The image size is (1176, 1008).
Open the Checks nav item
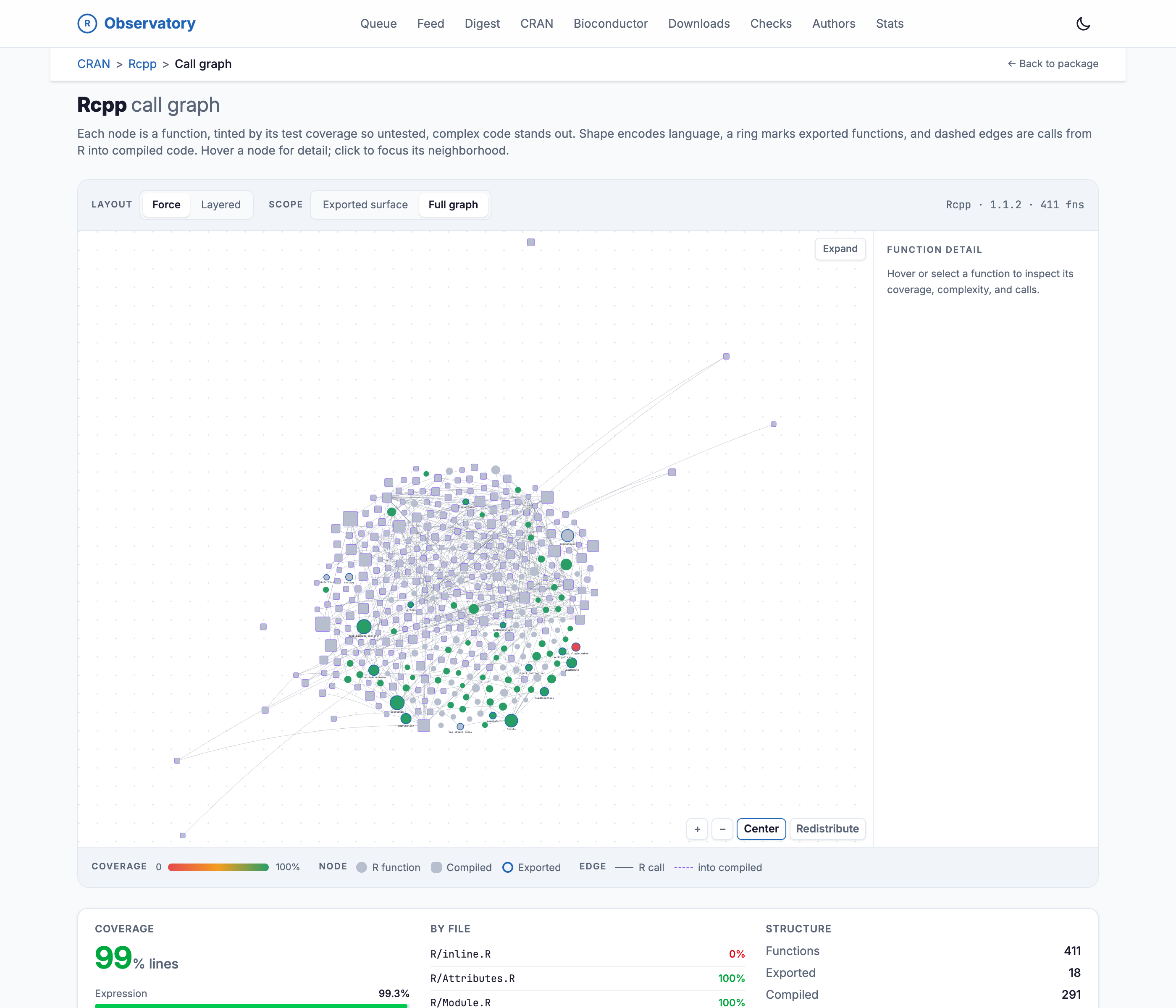(x=771, y=23)
